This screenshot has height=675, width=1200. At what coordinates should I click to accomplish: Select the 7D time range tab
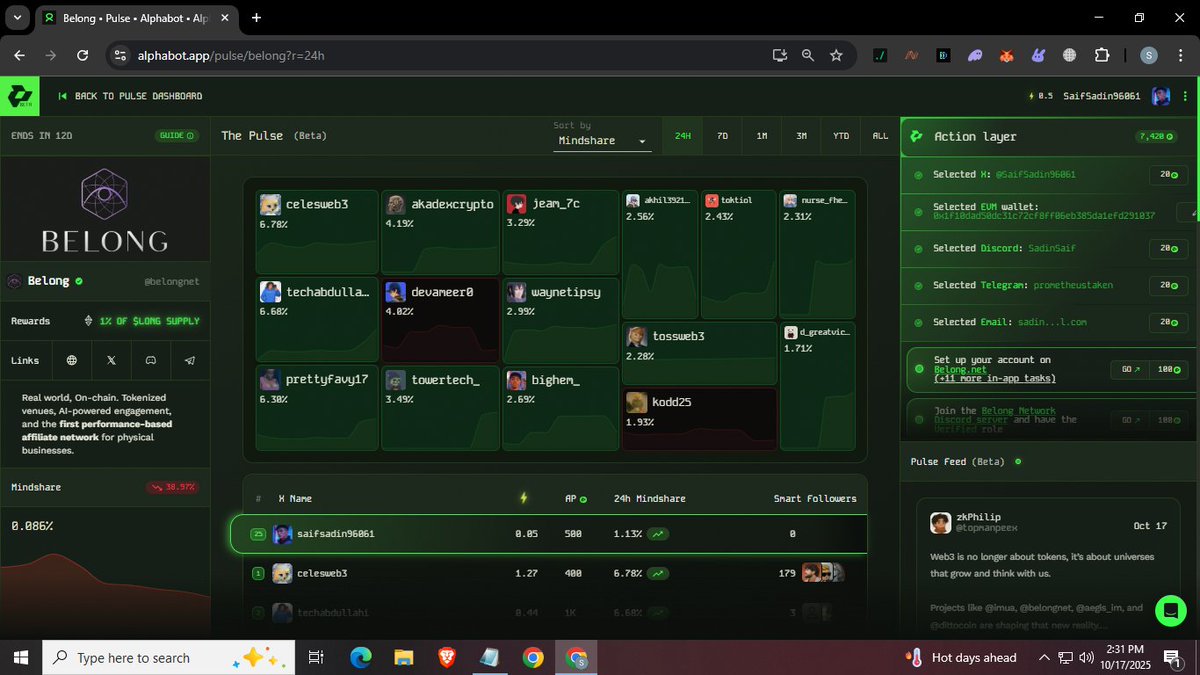click(722, 135)
